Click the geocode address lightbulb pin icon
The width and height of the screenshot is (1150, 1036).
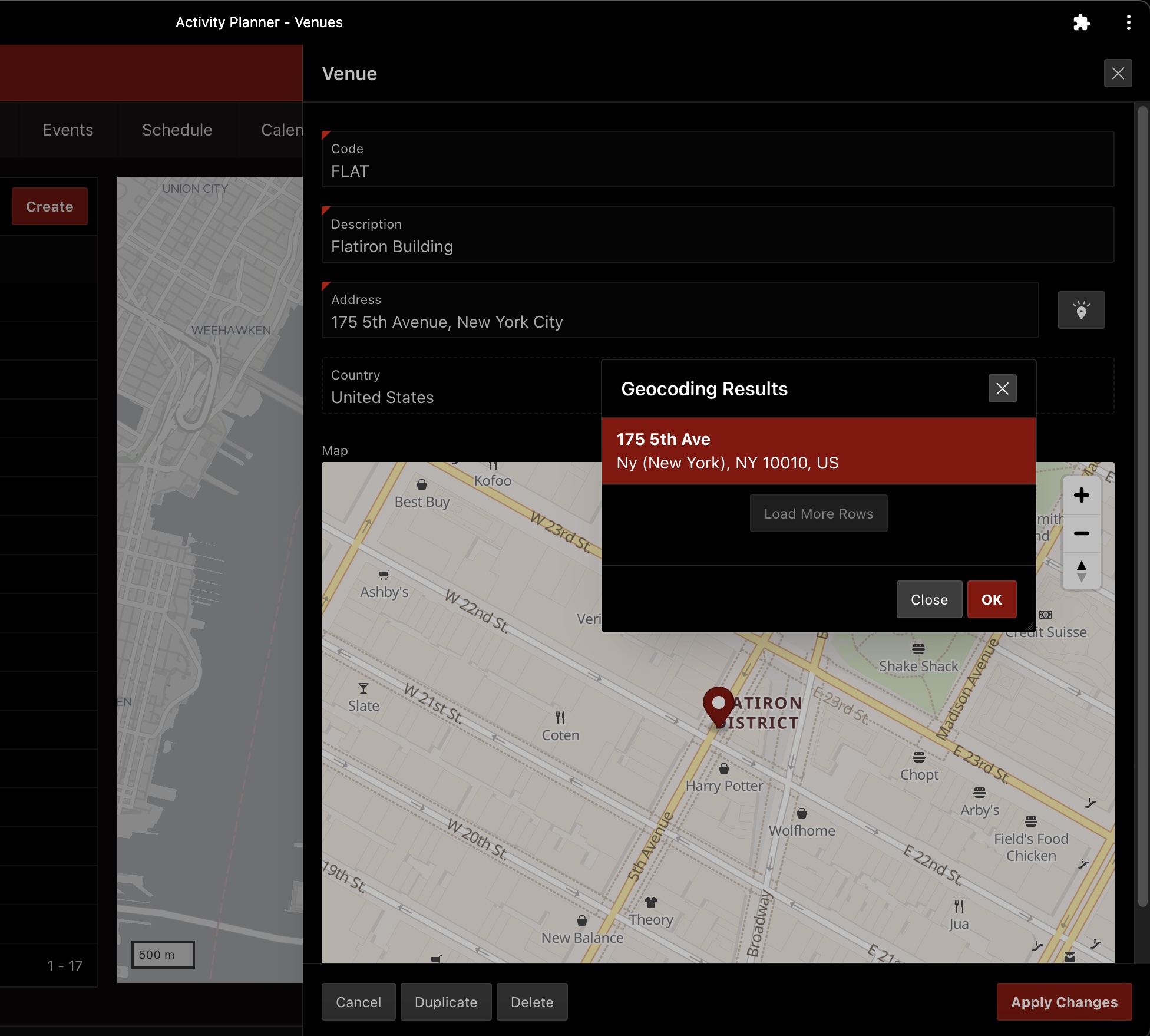[x=1081, y=310]
